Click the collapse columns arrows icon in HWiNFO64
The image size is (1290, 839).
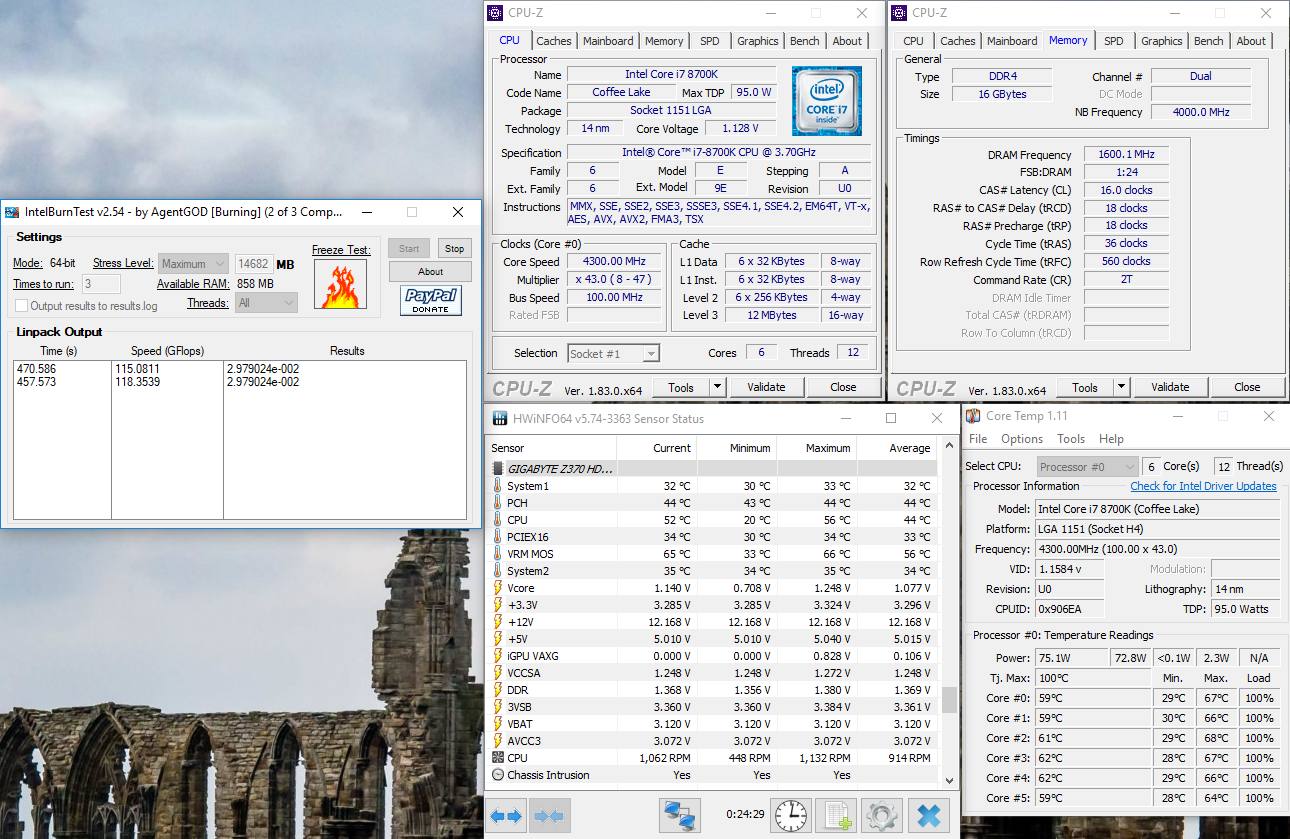[x=551, y=816]
